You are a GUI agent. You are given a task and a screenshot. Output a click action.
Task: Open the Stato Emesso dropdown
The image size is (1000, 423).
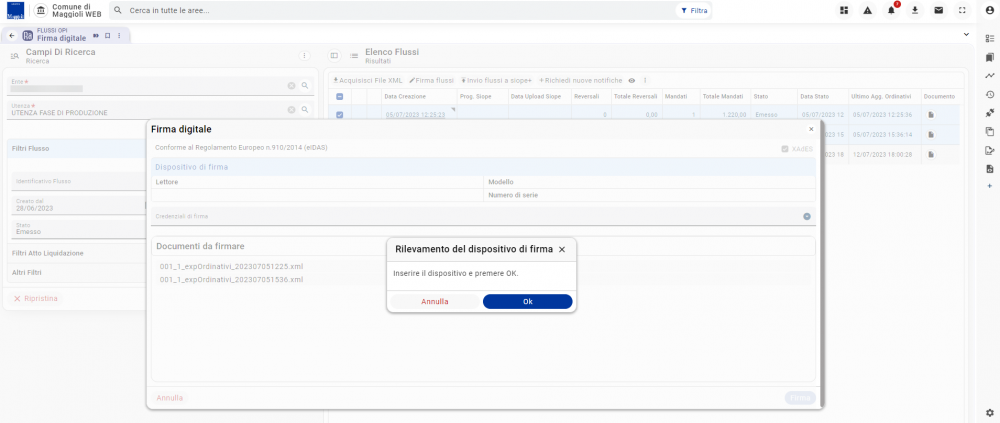80,229
